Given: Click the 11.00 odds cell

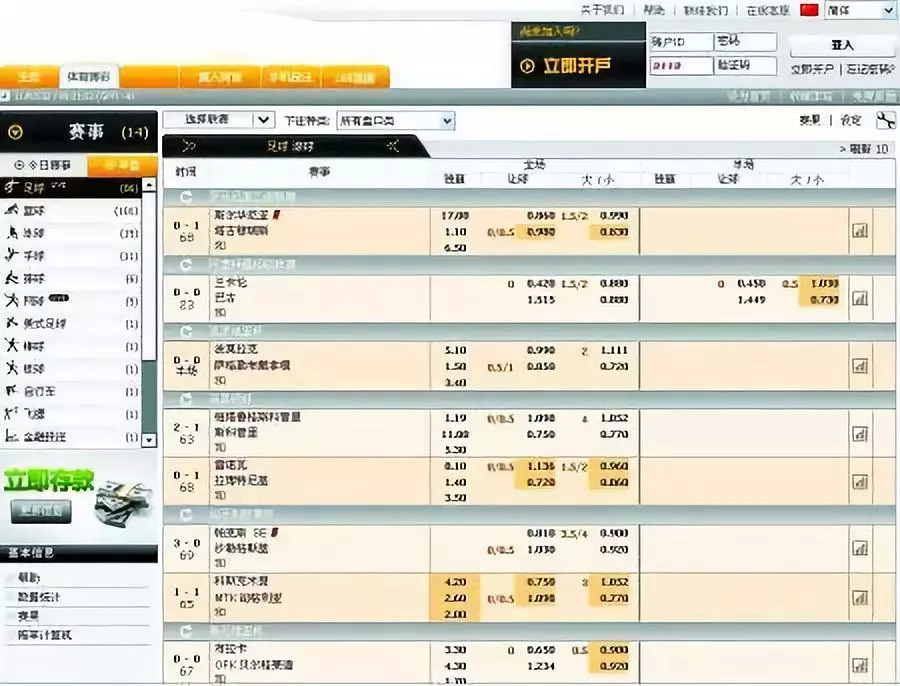Looking at the screenshot, I should [455, 435].
